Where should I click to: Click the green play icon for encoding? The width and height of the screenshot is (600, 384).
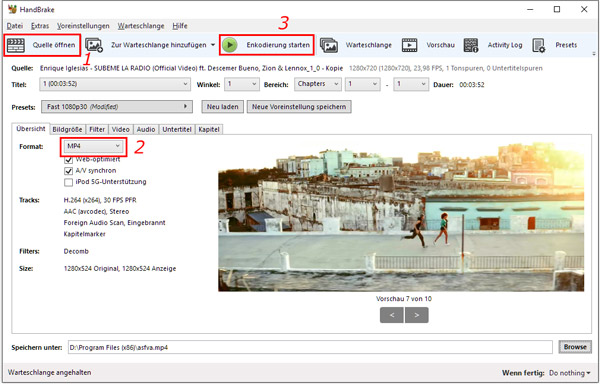tap(230, 45)
